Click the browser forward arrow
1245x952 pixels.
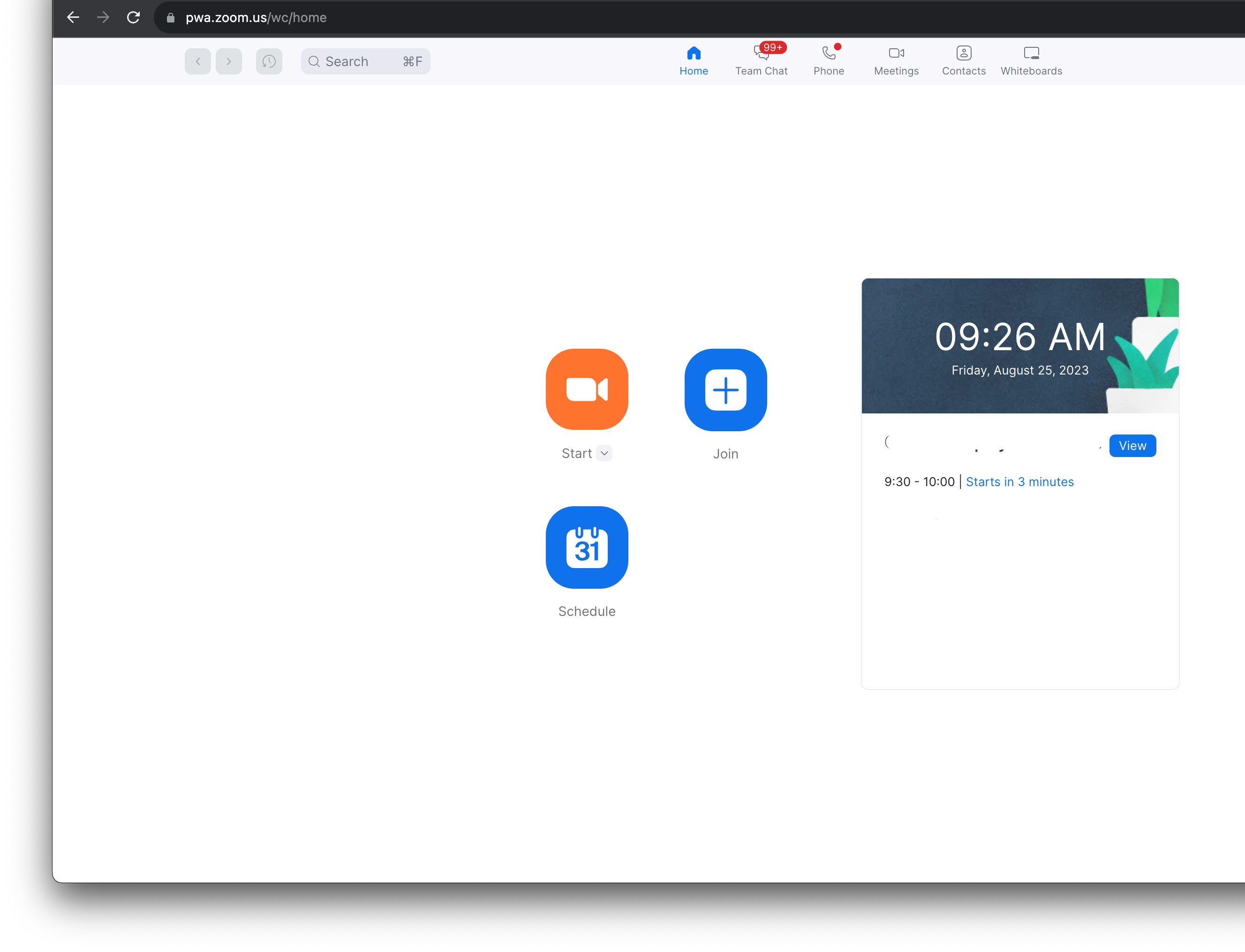103,17
